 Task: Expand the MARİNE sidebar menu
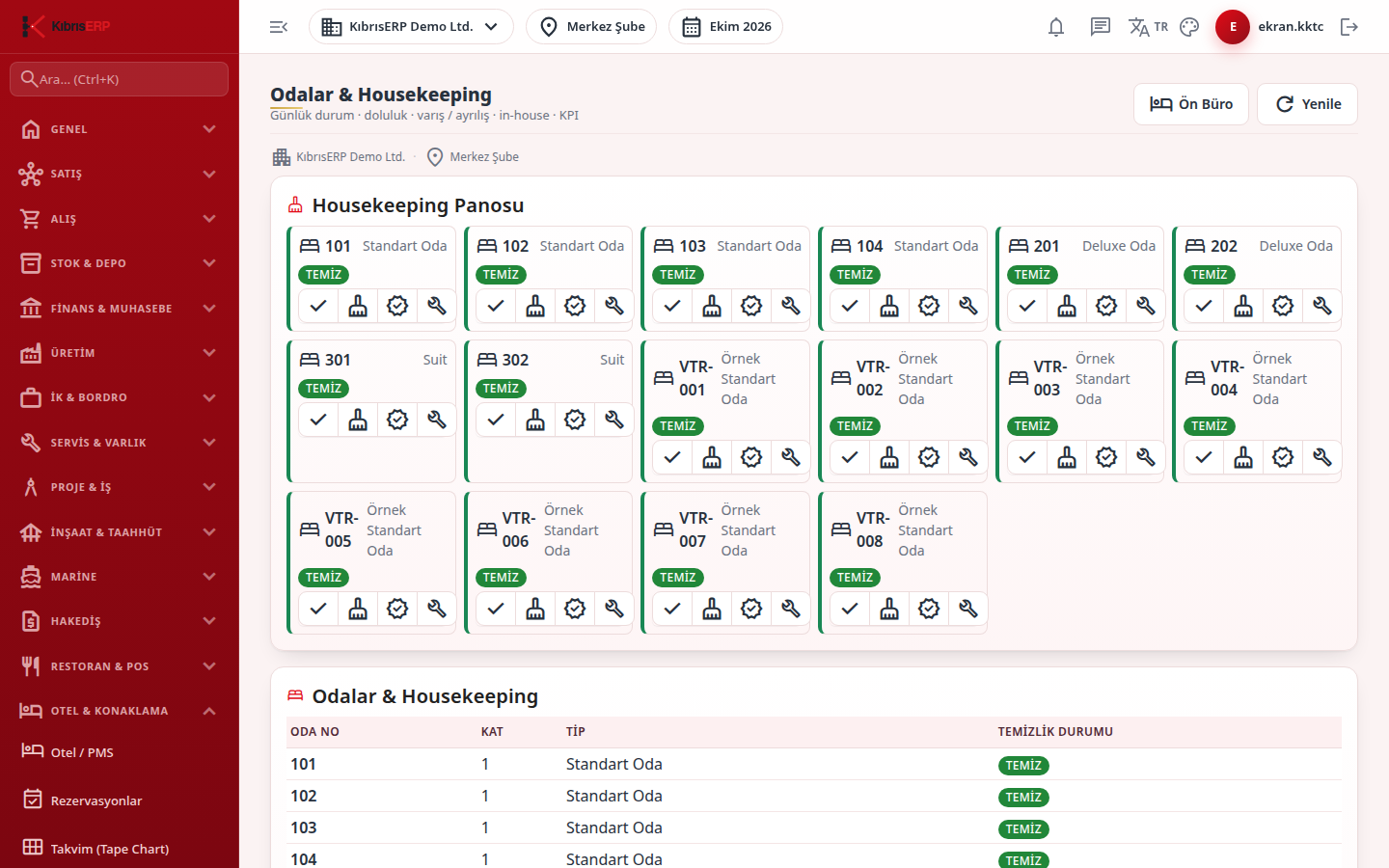click(x=120, y=577)
